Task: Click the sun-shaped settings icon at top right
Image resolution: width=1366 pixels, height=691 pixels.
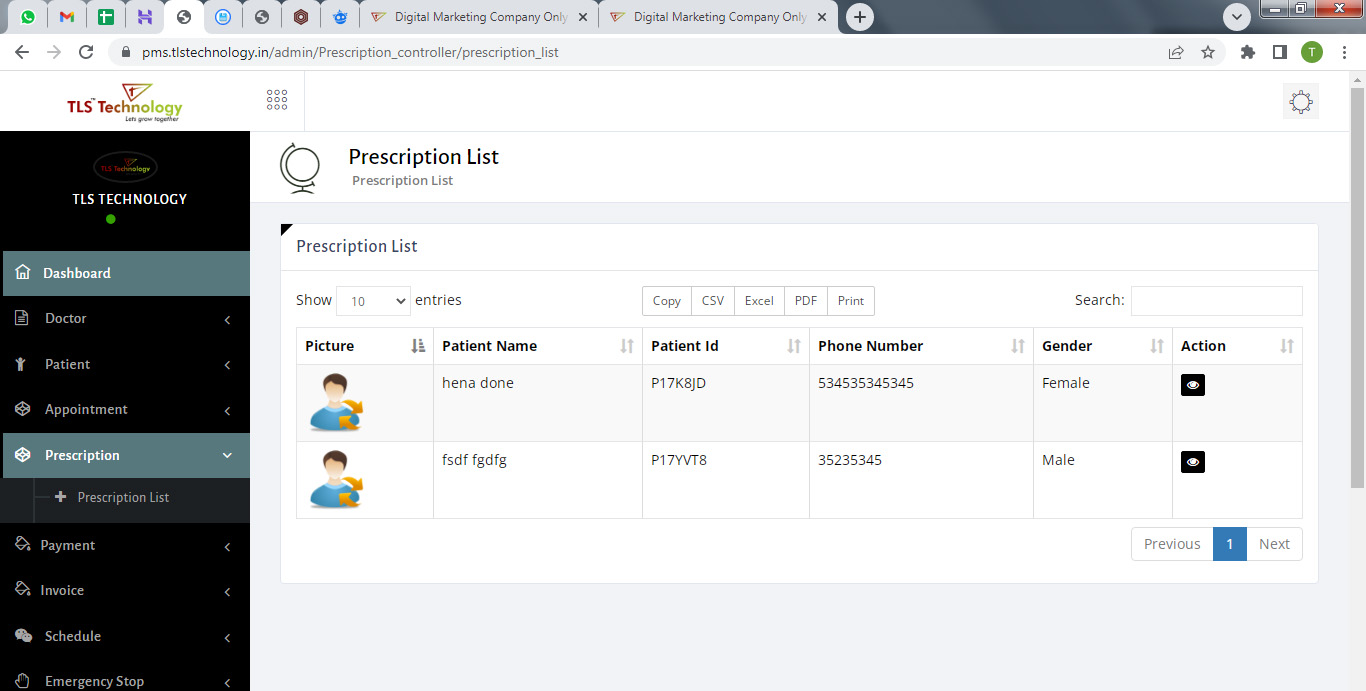Action: (x=1300, y=102)
